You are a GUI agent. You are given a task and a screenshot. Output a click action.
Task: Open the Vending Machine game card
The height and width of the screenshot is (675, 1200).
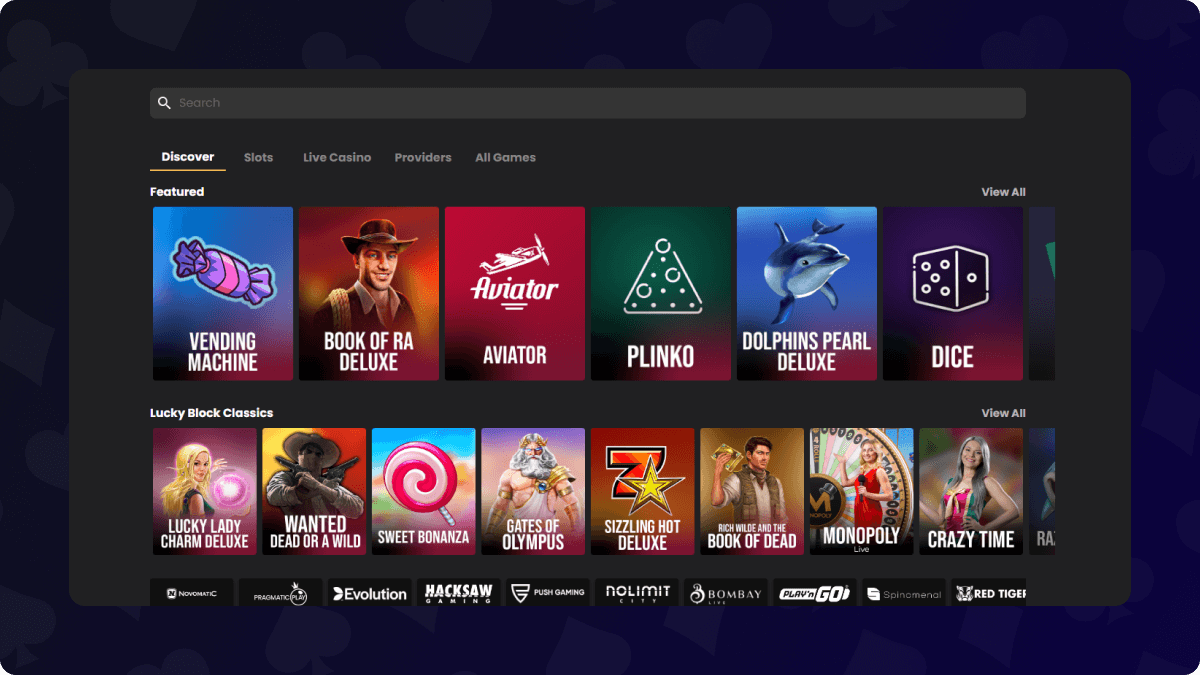point(223,294)
